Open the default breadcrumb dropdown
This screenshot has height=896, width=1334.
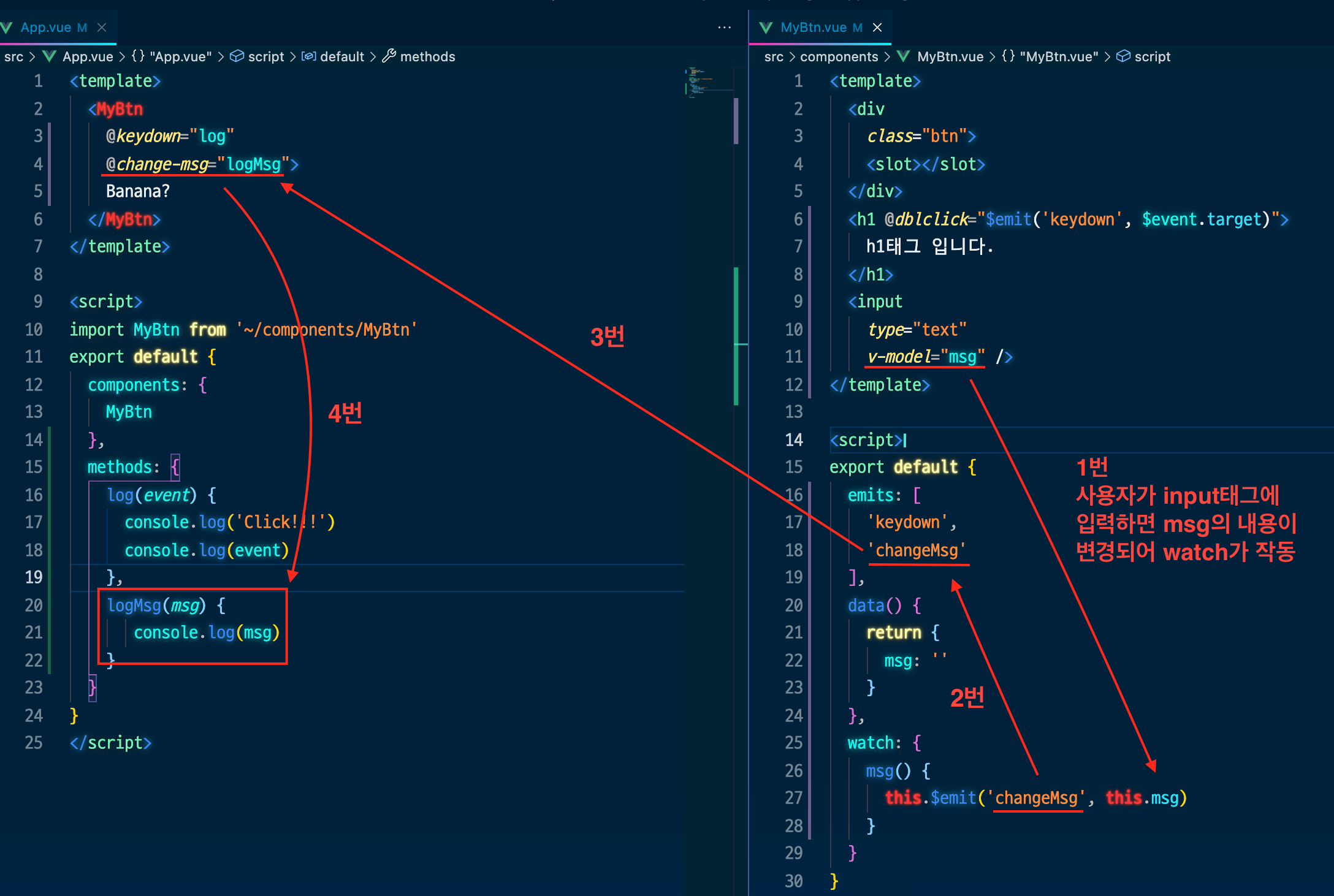(342, 56)
